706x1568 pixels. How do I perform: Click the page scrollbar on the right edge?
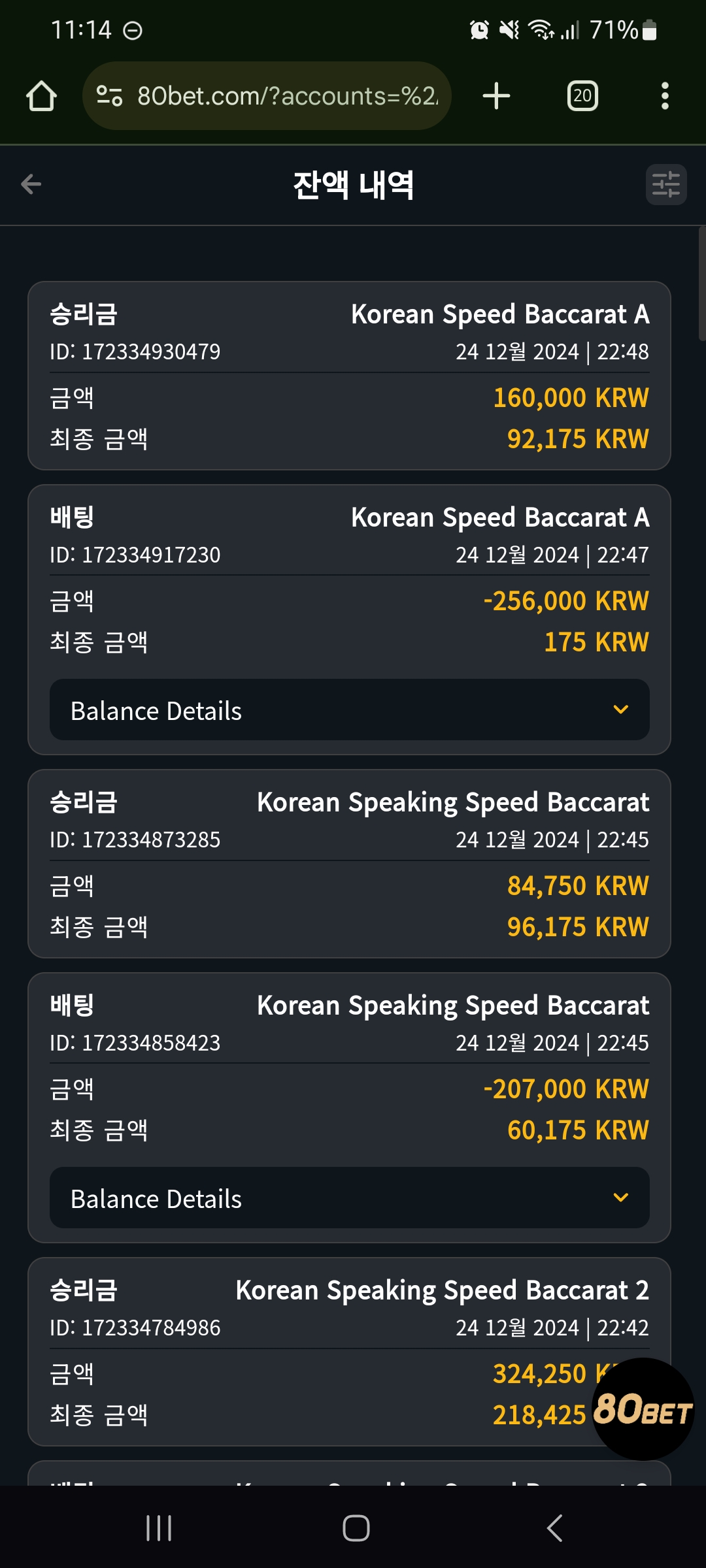[x=701, y=284]
